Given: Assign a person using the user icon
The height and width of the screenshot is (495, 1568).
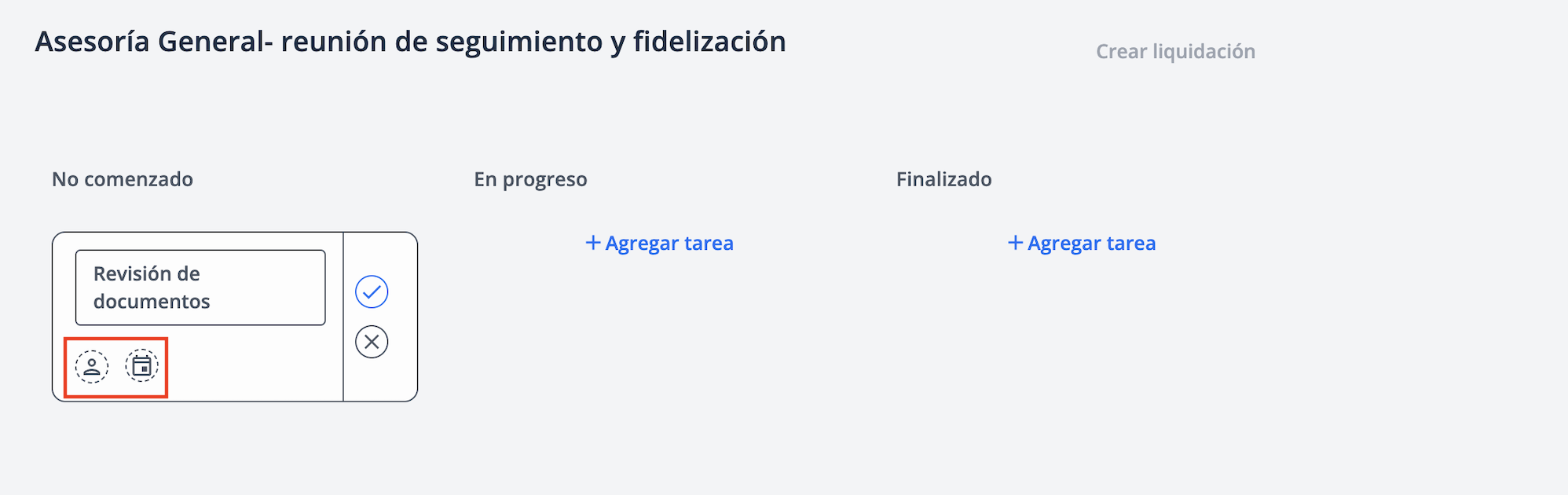Looking at the screenshot, I should pyautogui.click(x=92, y=367).
